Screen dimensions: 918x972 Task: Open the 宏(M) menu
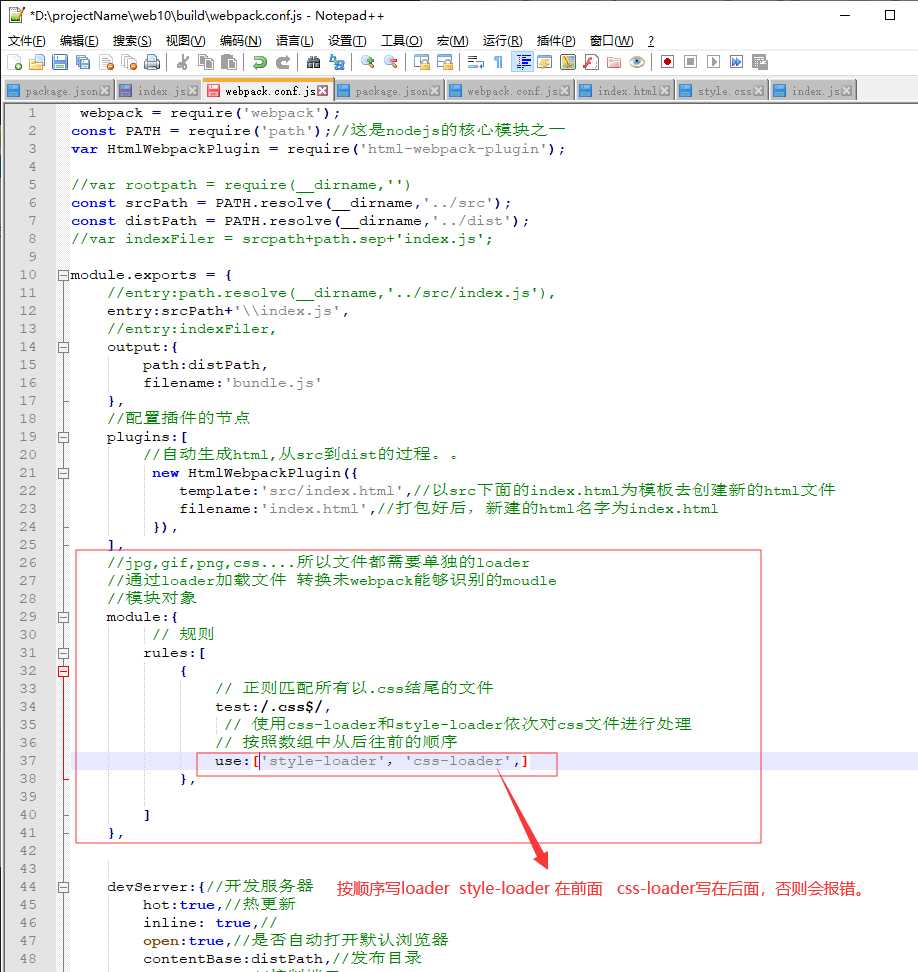[x=452, y=41]
